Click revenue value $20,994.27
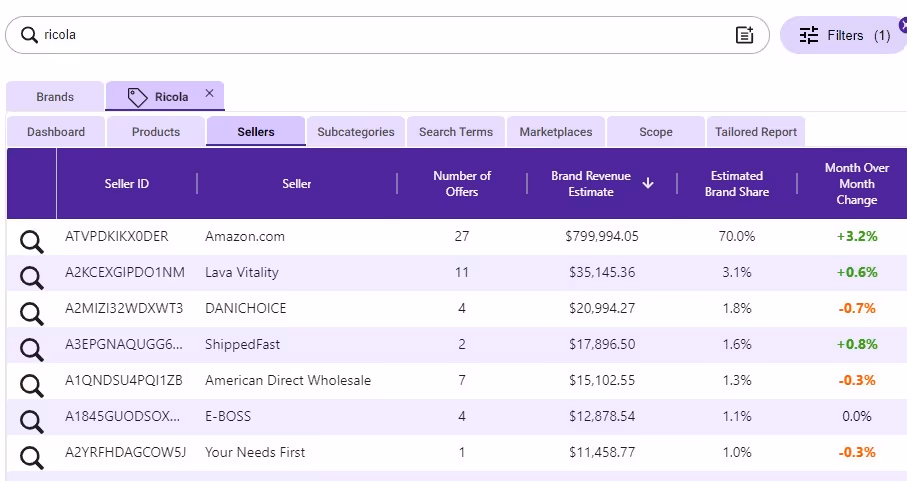Image resolution: width=907 pixels, height=481 pixels. coord(602,308)
